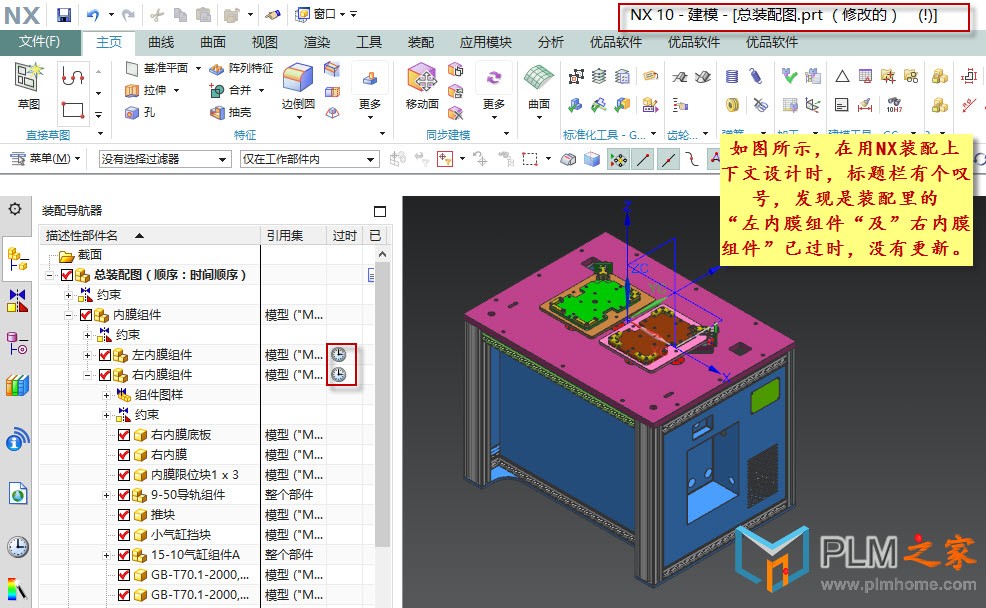This screenshot has width=986, height=608.
Task: Switch to the 分析 ribbon tab
Action: (x=550, y=42)
